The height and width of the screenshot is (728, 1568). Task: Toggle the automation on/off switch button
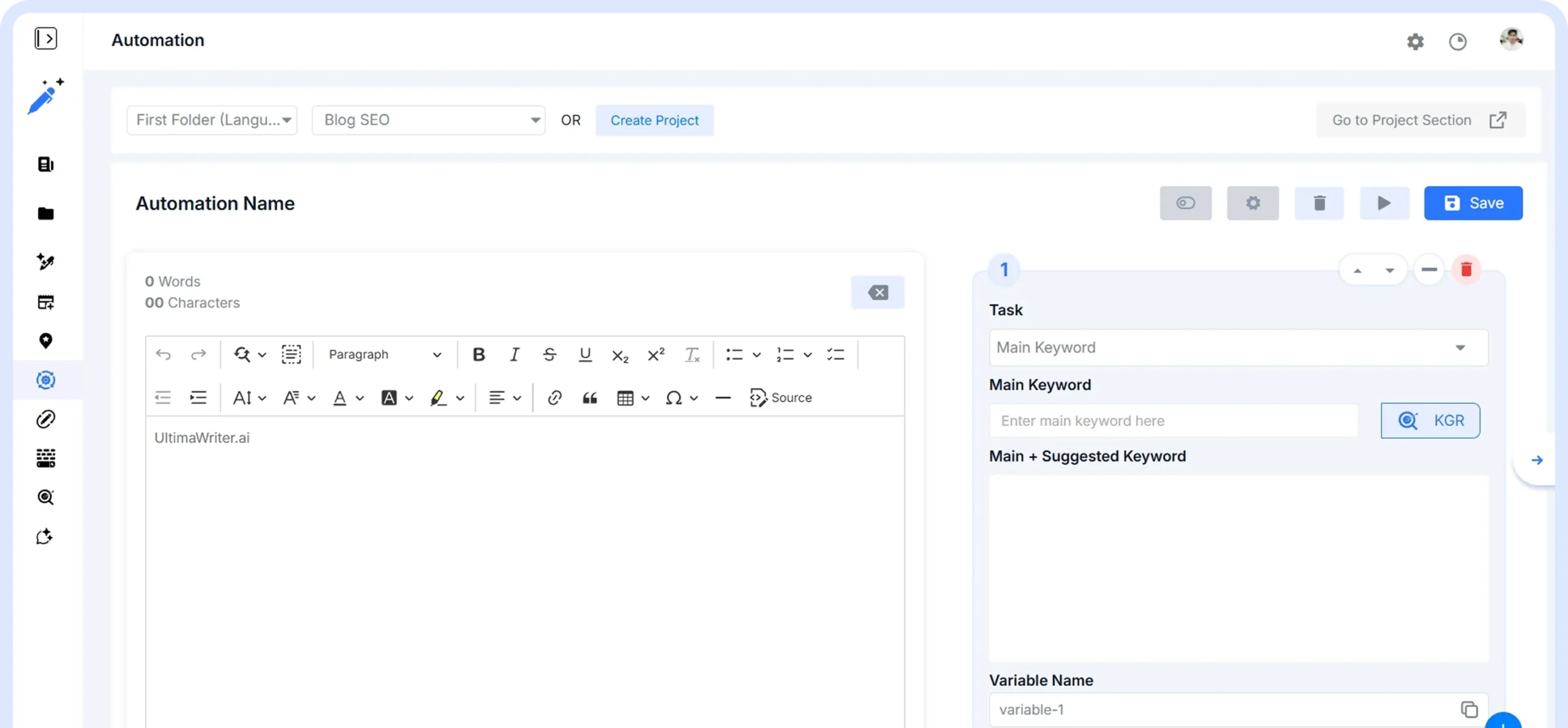[1185, 203]
